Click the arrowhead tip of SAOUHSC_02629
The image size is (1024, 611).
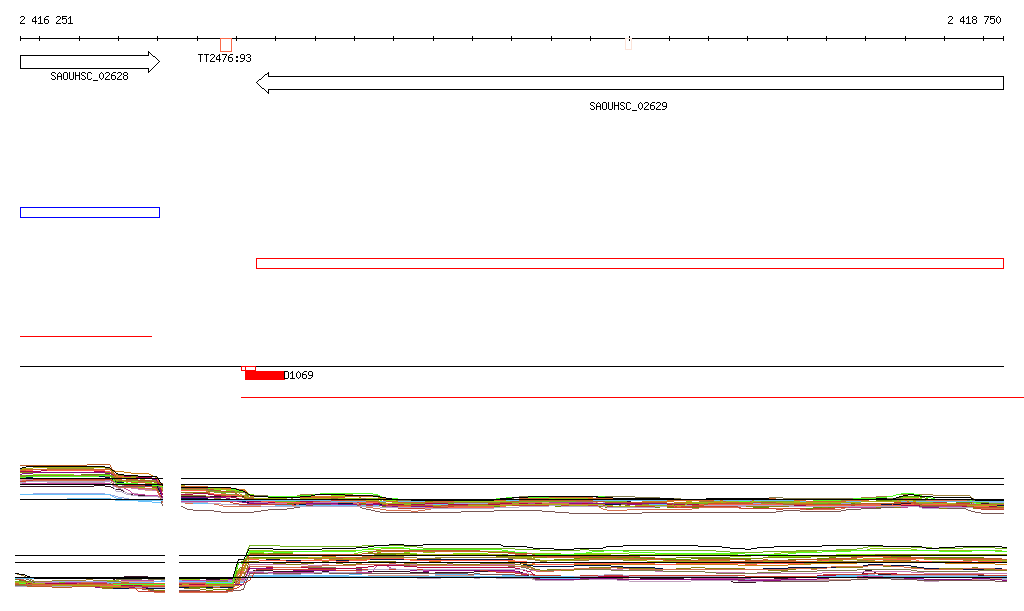click(x=260, y=83)
